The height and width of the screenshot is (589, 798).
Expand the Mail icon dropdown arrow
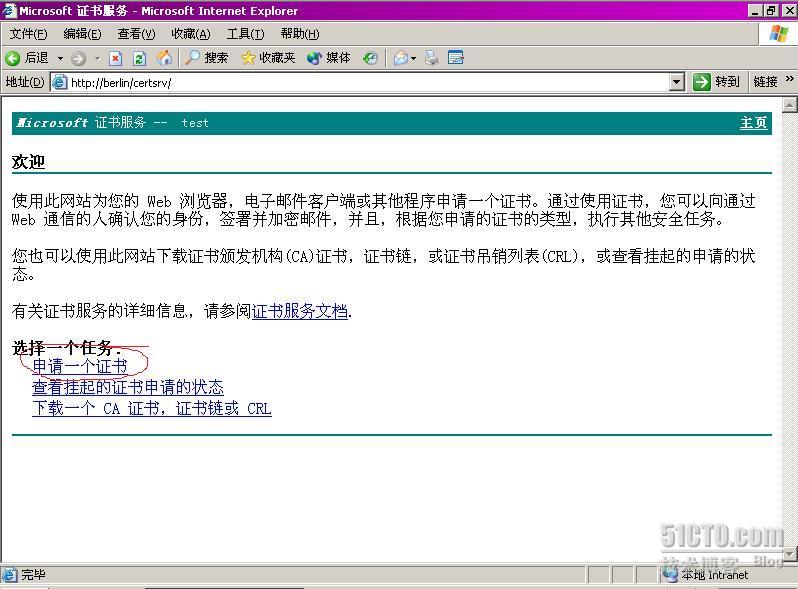tap(413, 59)
